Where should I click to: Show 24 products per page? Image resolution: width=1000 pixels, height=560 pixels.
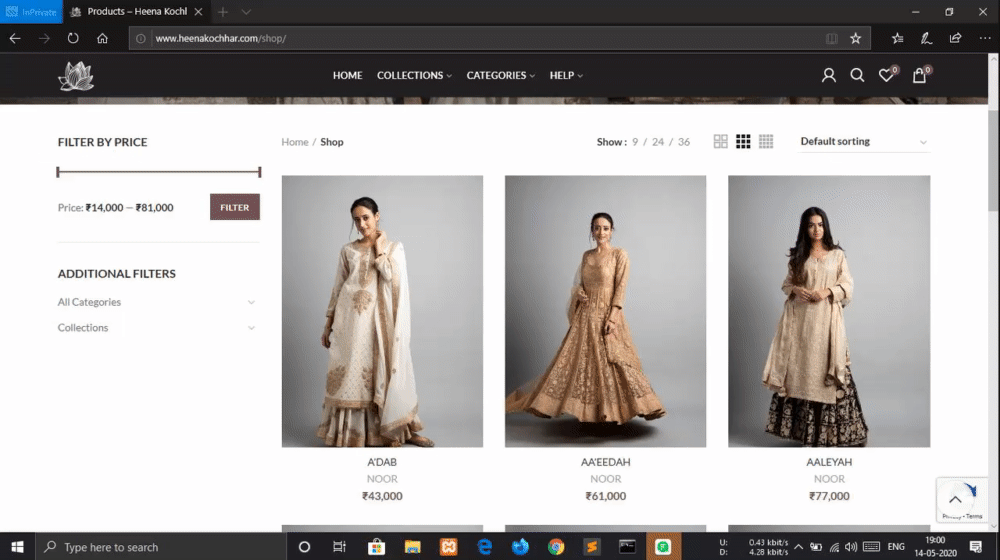[x=658, y=142]
